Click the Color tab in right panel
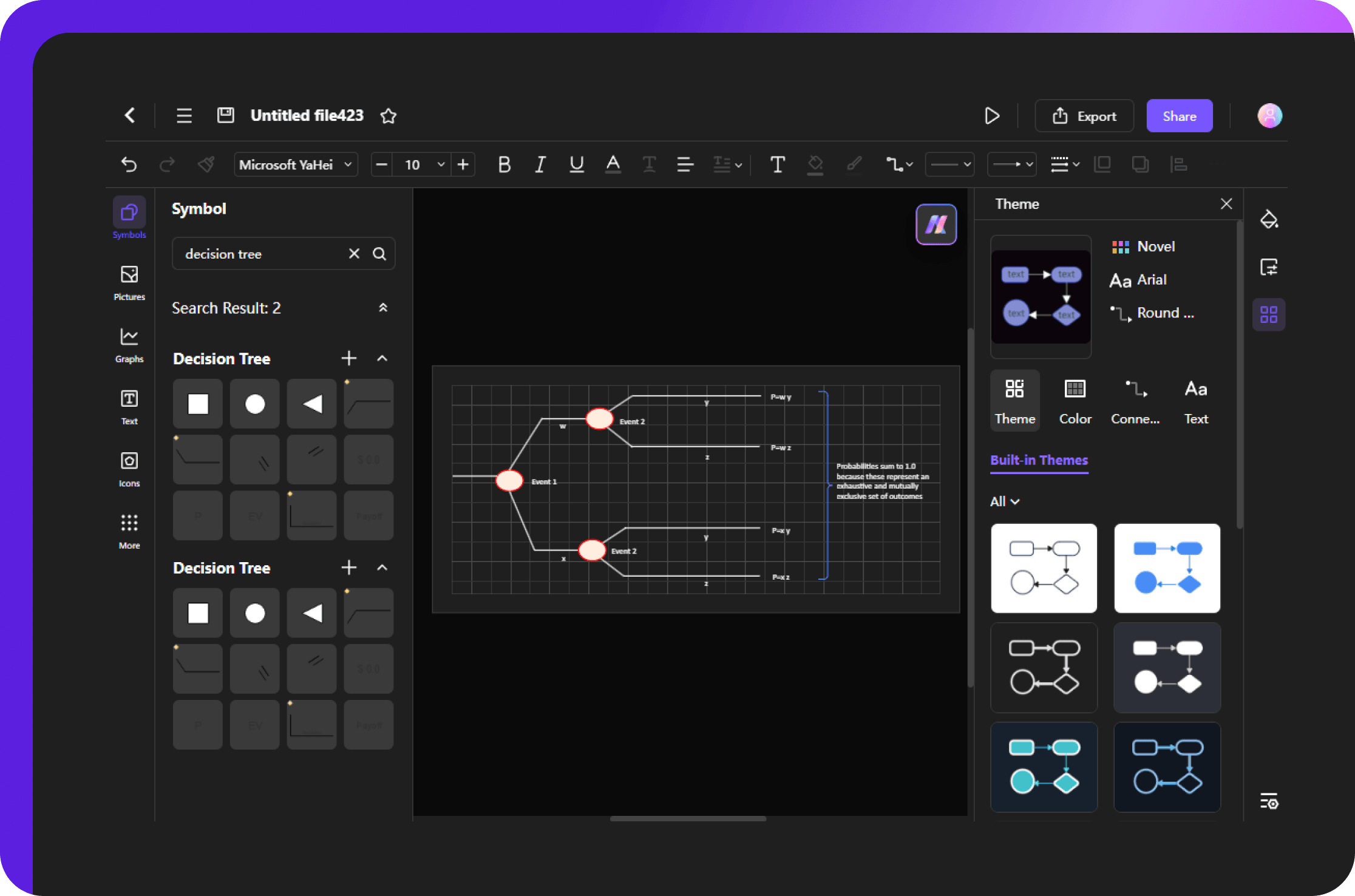 coord(1075,404)
